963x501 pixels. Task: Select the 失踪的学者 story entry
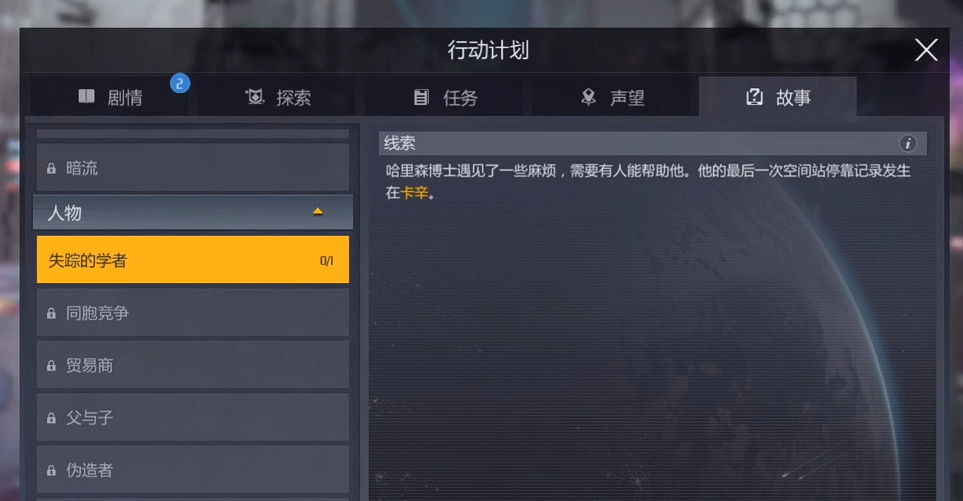[x=193, y=260]
